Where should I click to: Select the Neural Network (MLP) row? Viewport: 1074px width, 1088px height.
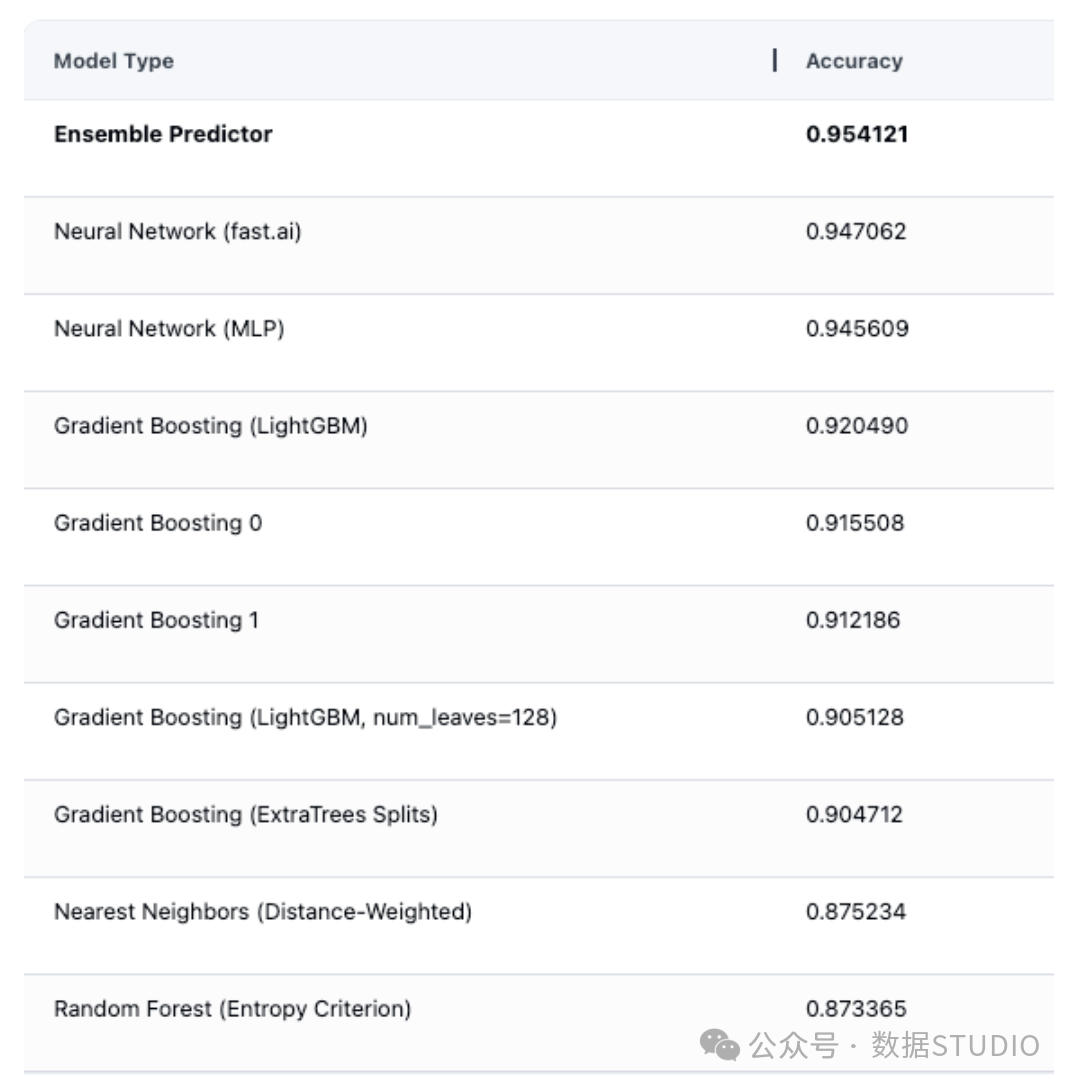pos(539,343)
